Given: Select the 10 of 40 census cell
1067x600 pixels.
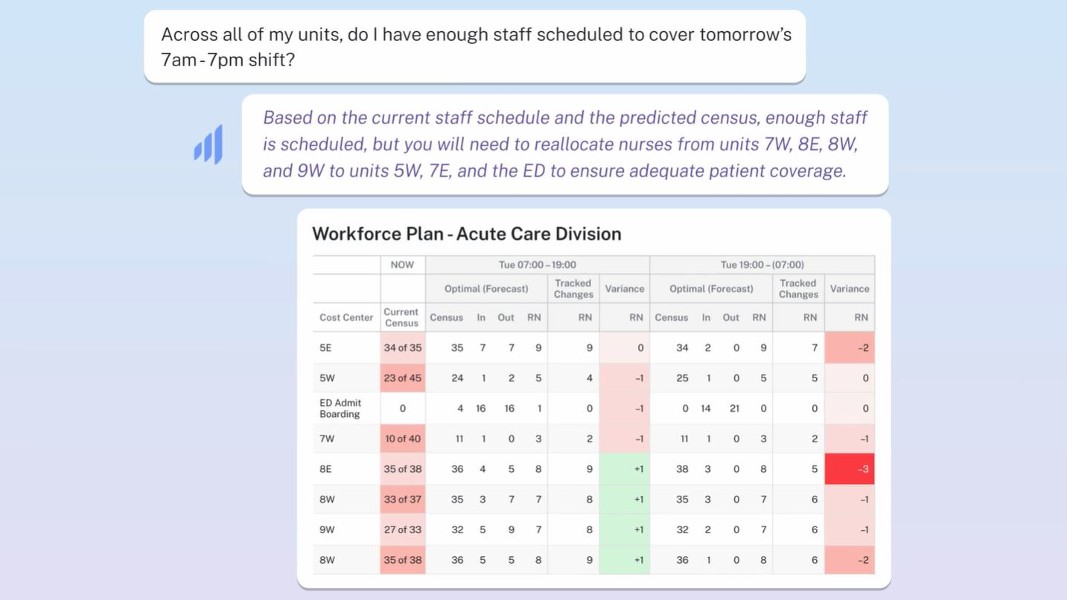Looking at the screenshot, I should pyautogui.click(x=402, y=439).
